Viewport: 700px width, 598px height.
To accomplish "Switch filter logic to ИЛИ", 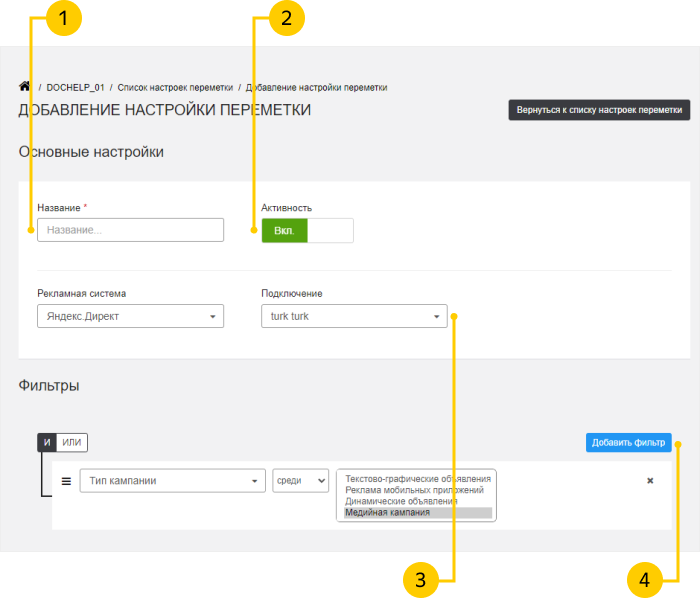I will point(72,442).
